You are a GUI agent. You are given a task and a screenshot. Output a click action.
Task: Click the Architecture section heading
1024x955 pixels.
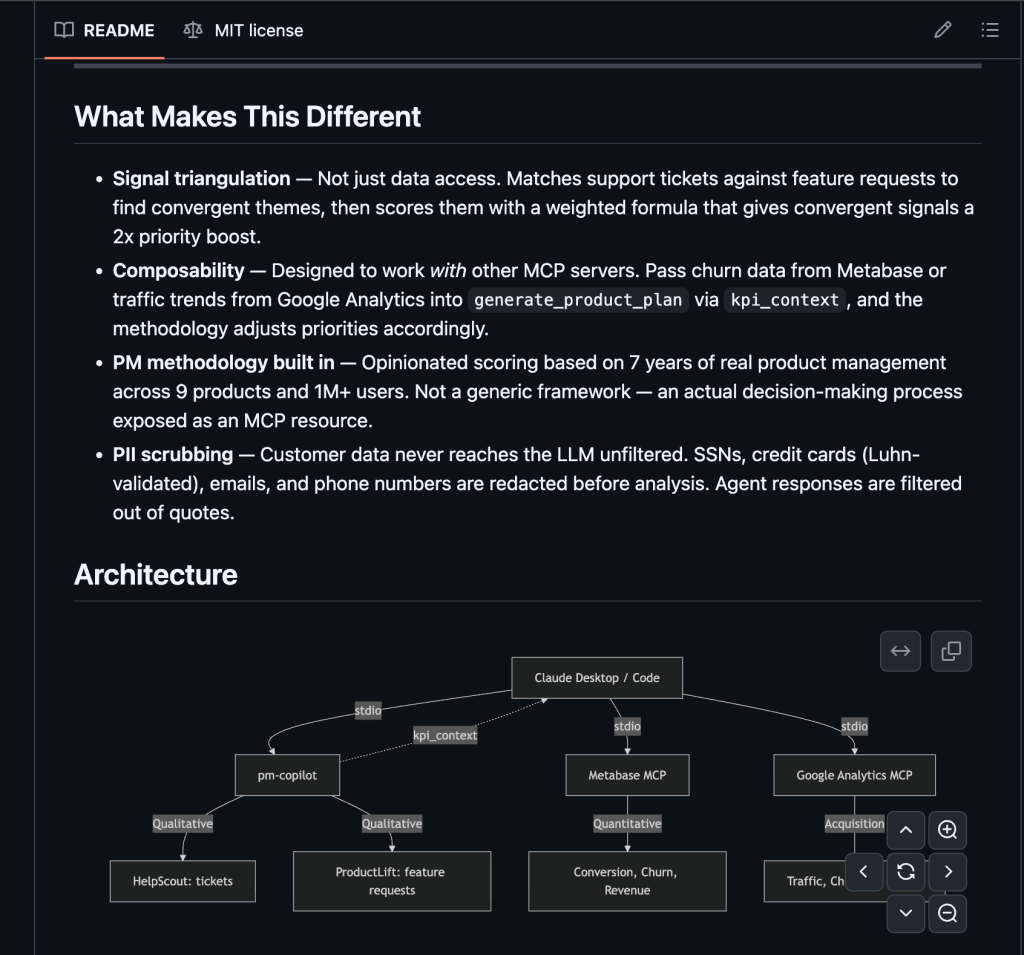click(x=156, y=575)
